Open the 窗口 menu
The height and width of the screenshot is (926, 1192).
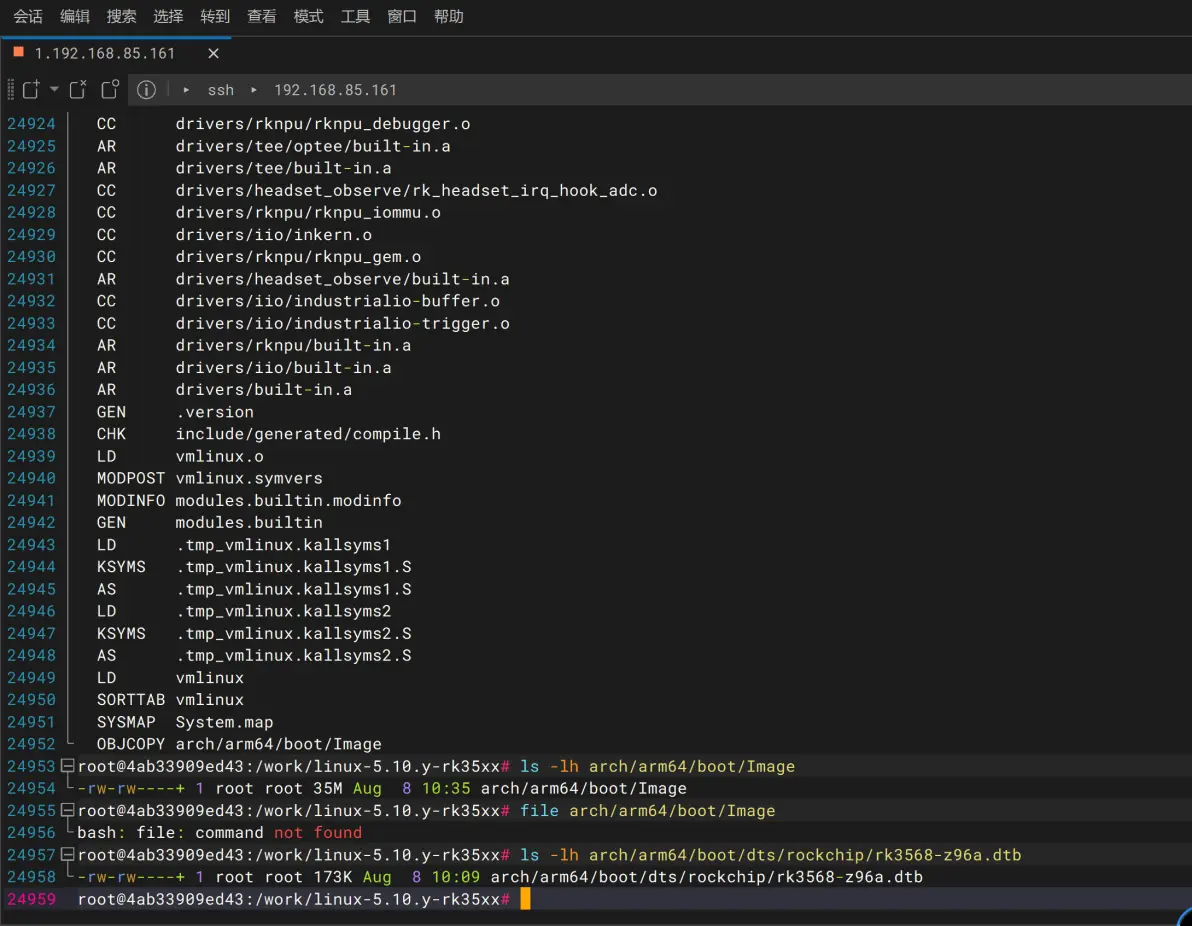[x=402, y=16]
